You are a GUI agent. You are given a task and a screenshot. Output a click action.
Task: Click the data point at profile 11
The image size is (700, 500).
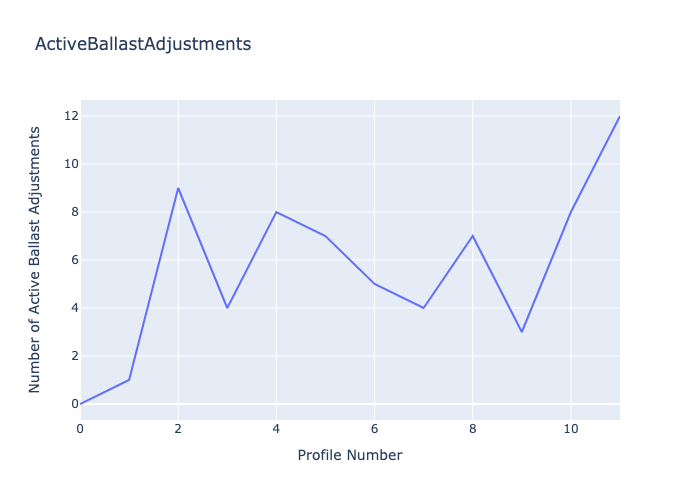619,116
